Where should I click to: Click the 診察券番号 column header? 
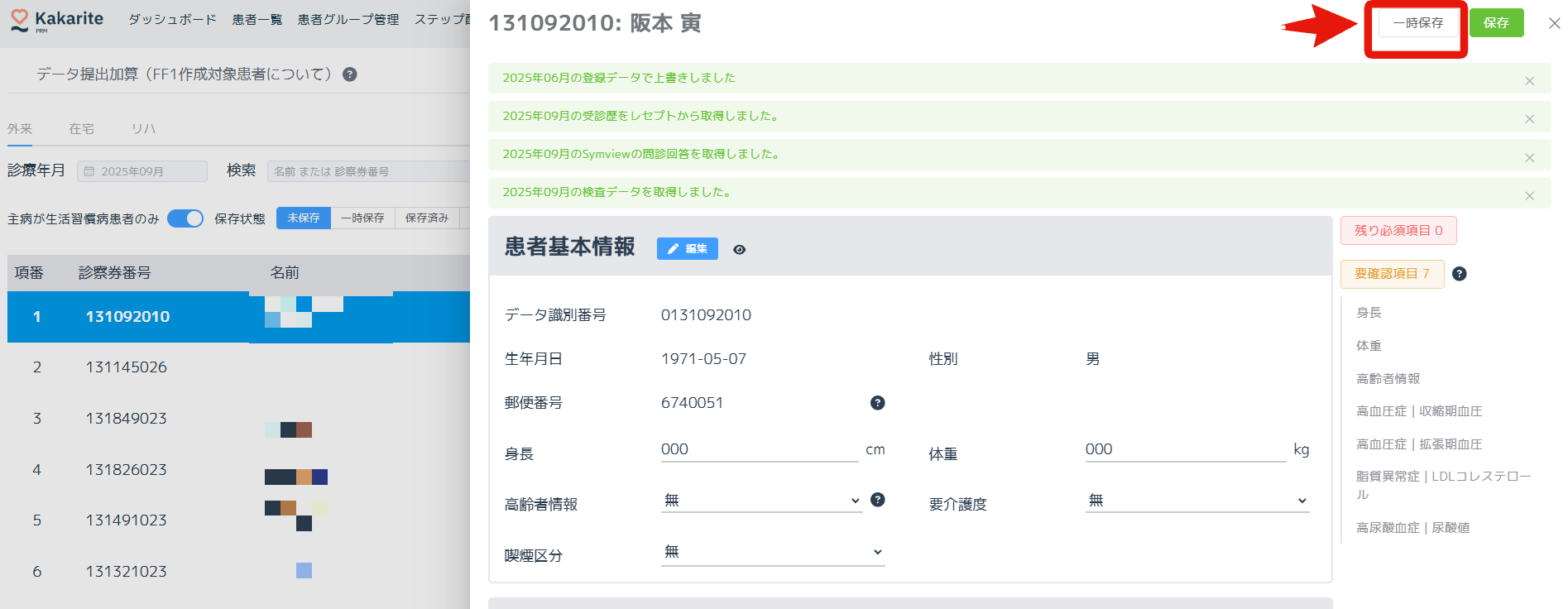pyautogui.click(x=114, y=273)
